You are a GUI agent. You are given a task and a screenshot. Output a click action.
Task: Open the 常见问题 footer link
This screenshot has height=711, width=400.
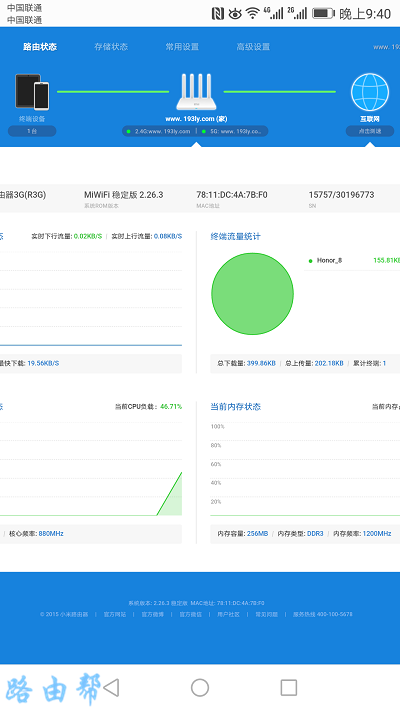click(x=266, y=614)
